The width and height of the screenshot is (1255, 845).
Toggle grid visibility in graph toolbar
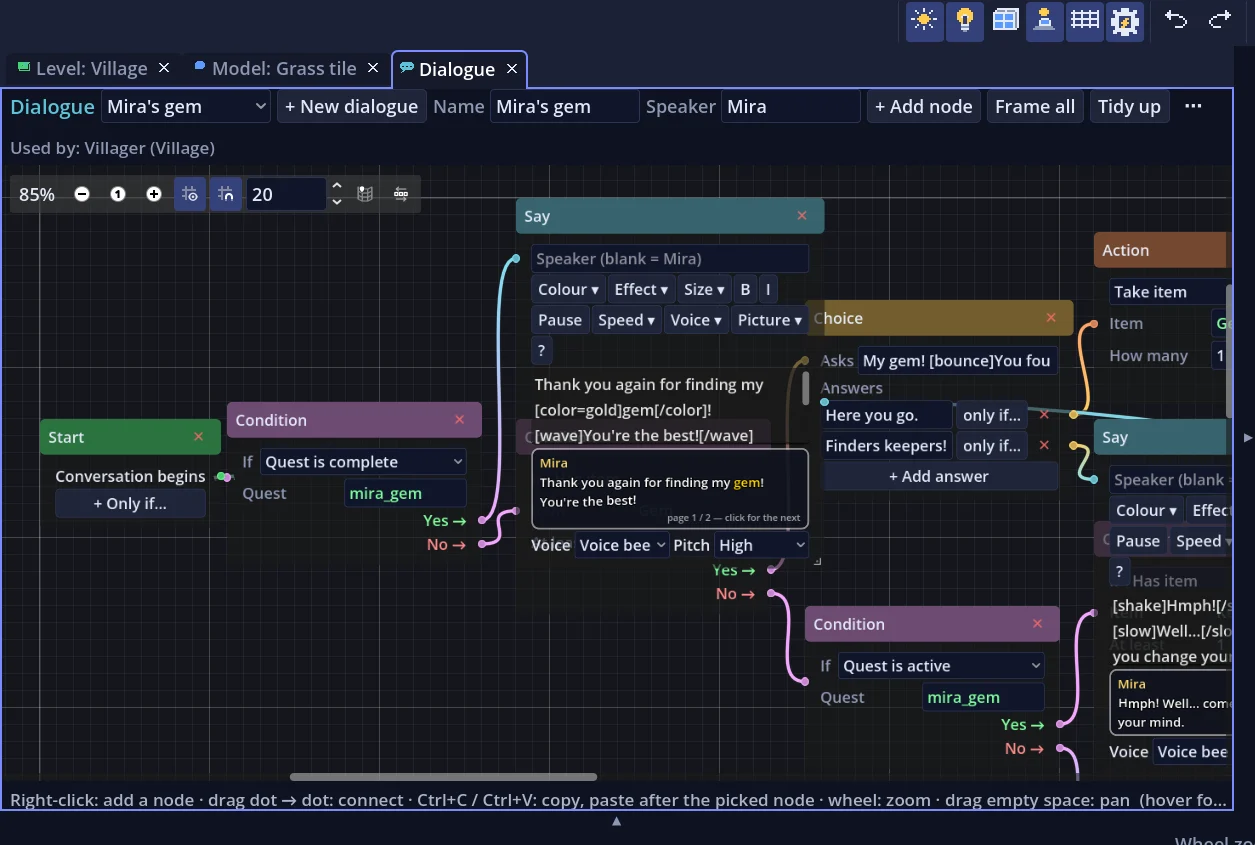[190, 194]
